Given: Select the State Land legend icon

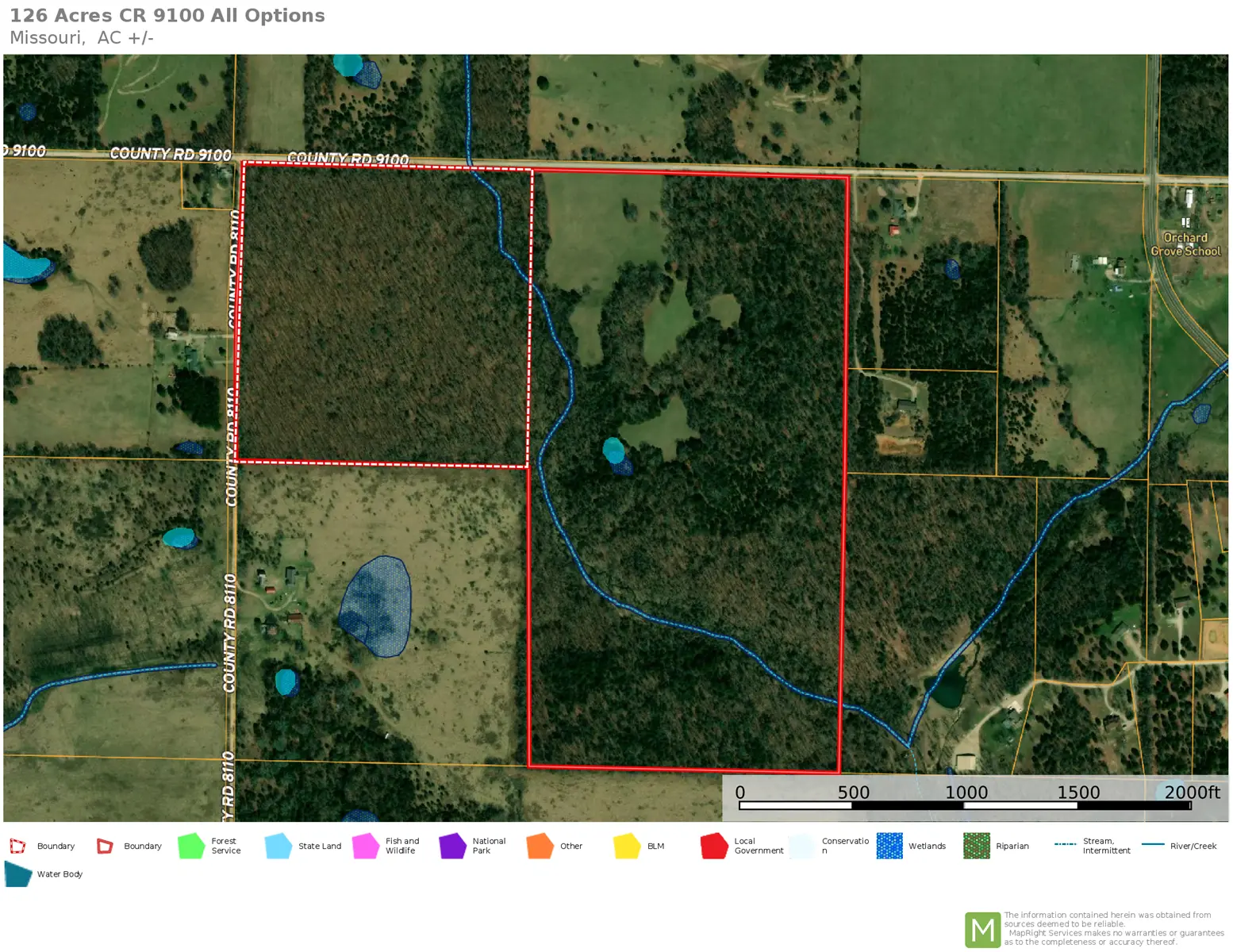Looking at the screenshot, I should click(278, 846).
